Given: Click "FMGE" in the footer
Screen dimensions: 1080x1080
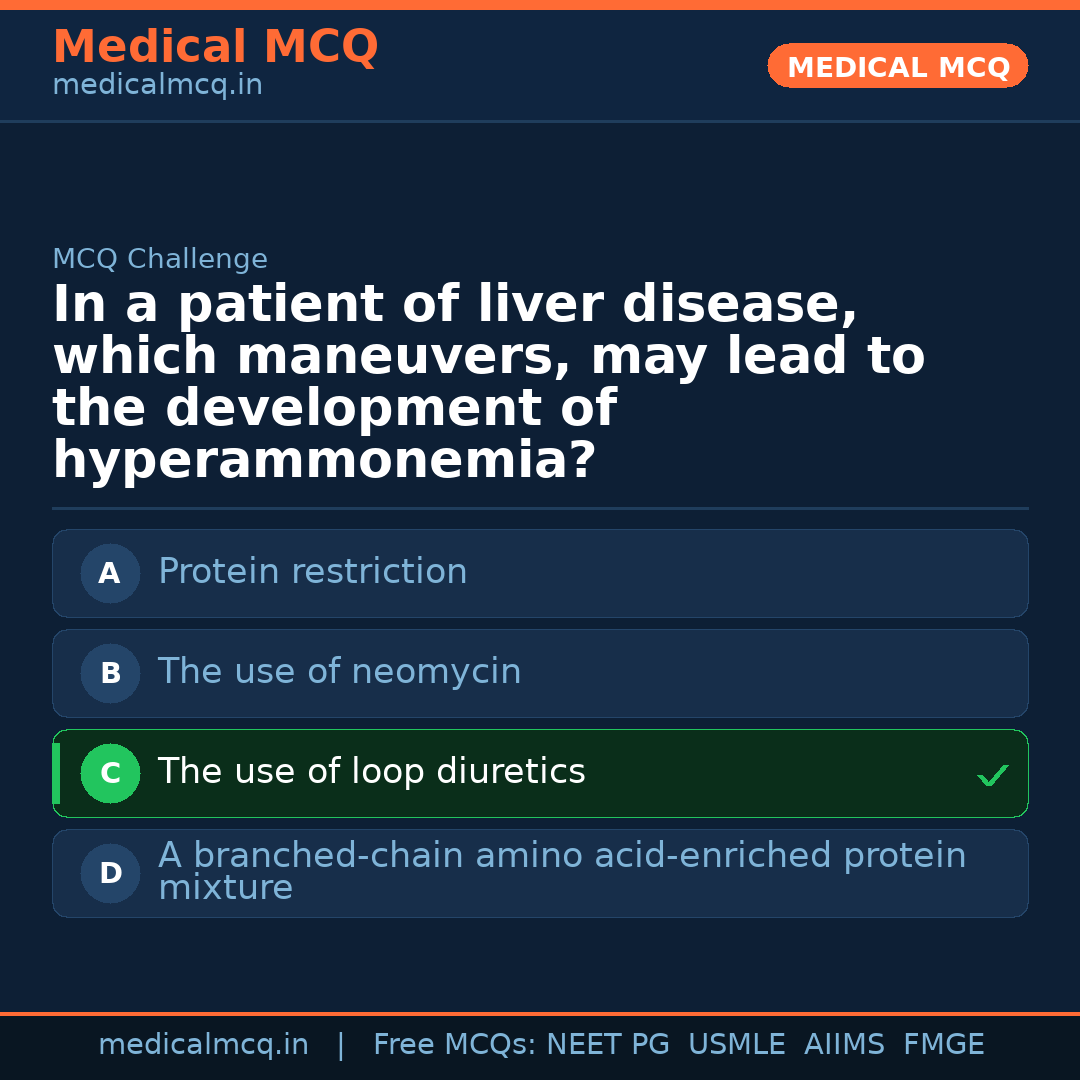Looking at the screenshot, I should 943,1045.
